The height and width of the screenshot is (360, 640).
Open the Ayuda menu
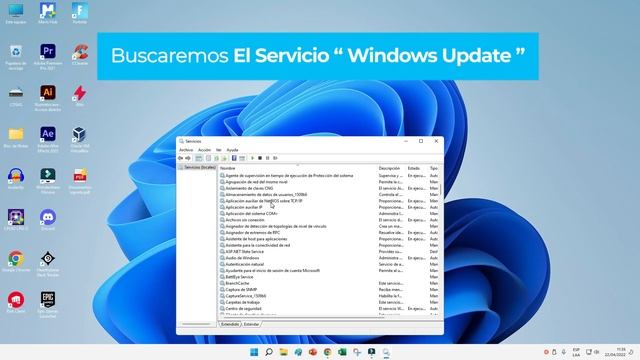(x=232, y=150)
